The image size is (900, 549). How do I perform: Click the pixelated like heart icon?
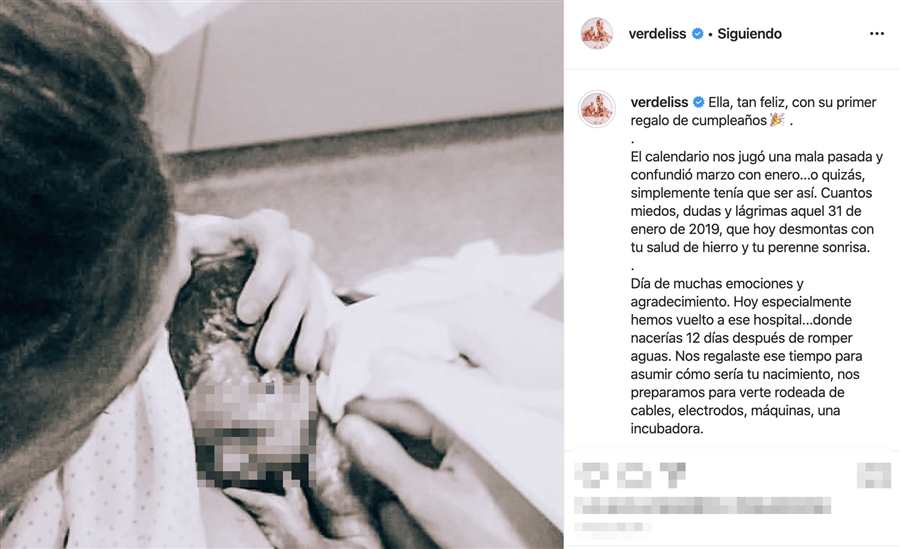(591, 475)
